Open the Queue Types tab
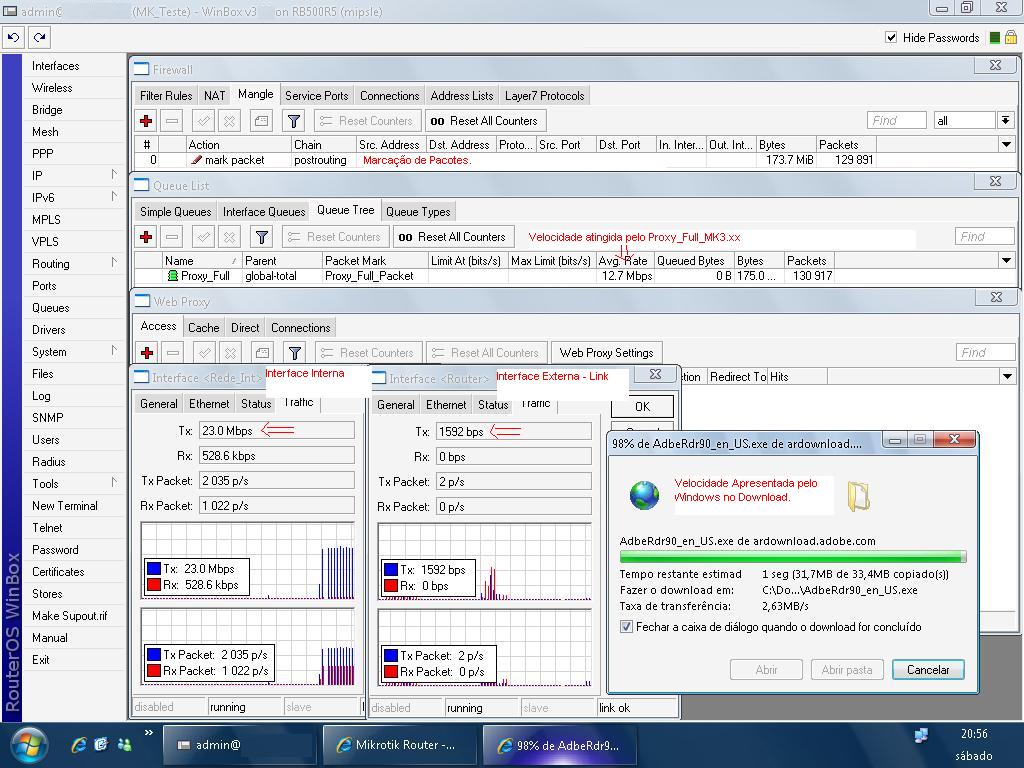The image size is (1024, 768). click(418, 212)
